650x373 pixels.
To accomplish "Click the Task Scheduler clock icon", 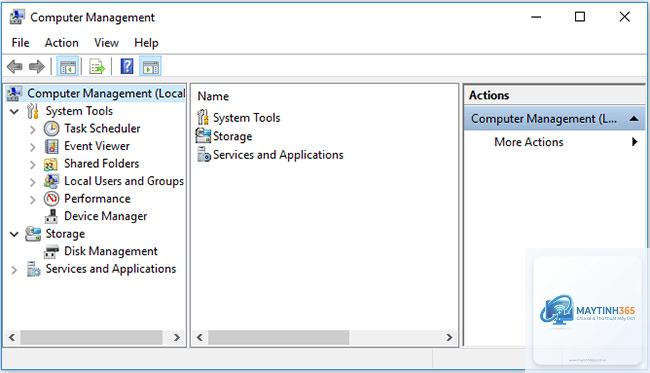I will point(51,129).
